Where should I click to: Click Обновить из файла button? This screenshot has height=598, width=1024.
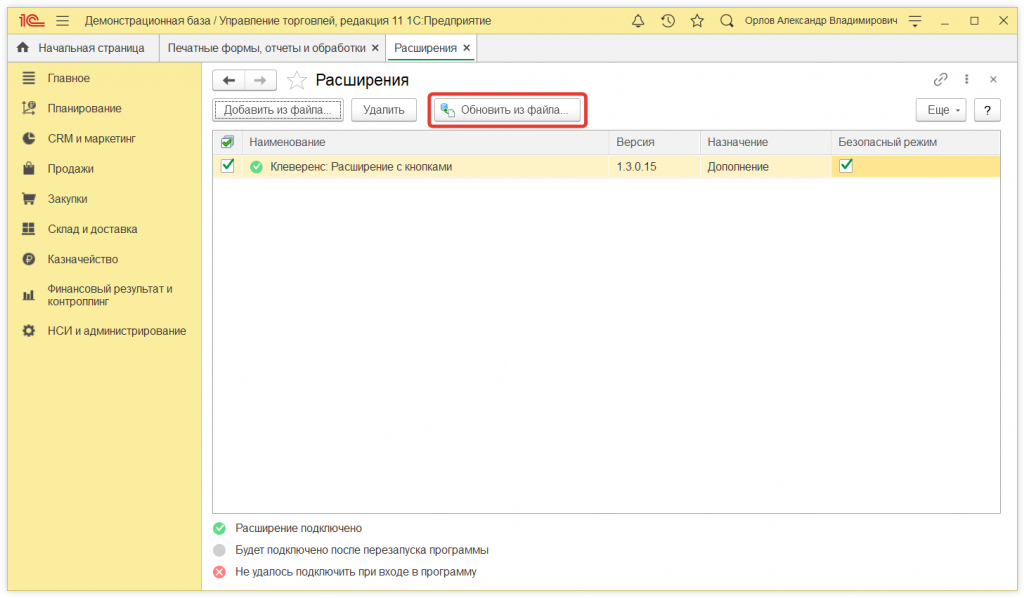[x=507, y=110]
